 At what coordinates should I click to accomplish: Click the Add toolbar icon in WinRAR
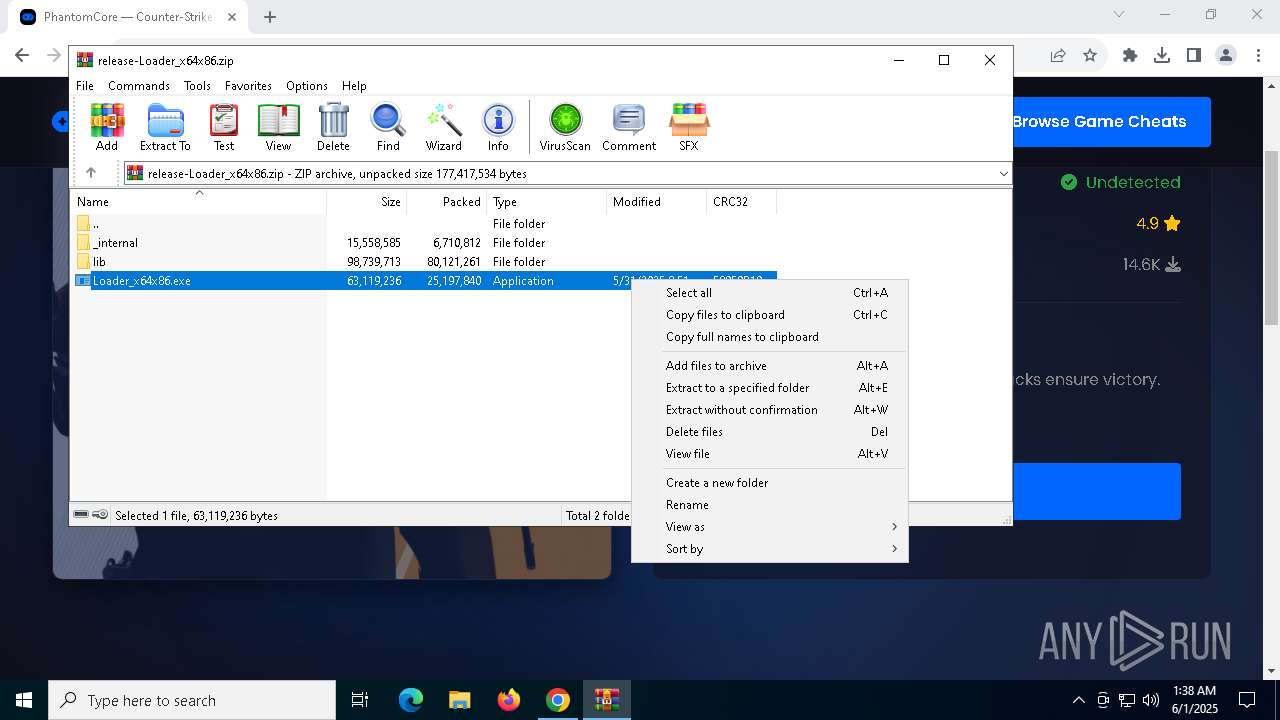pyautogui.click(x=107, y=127)
